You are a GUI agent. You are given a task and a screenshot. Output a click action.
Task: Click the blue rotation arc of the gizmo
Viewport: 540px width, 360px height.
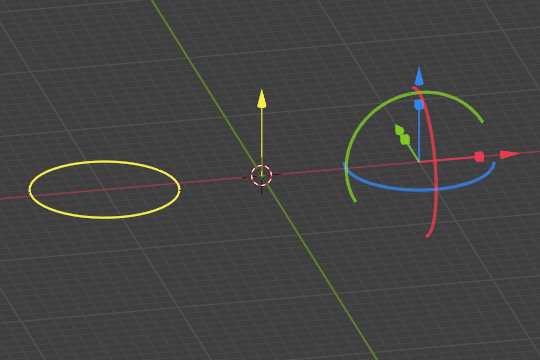[419, 189]
